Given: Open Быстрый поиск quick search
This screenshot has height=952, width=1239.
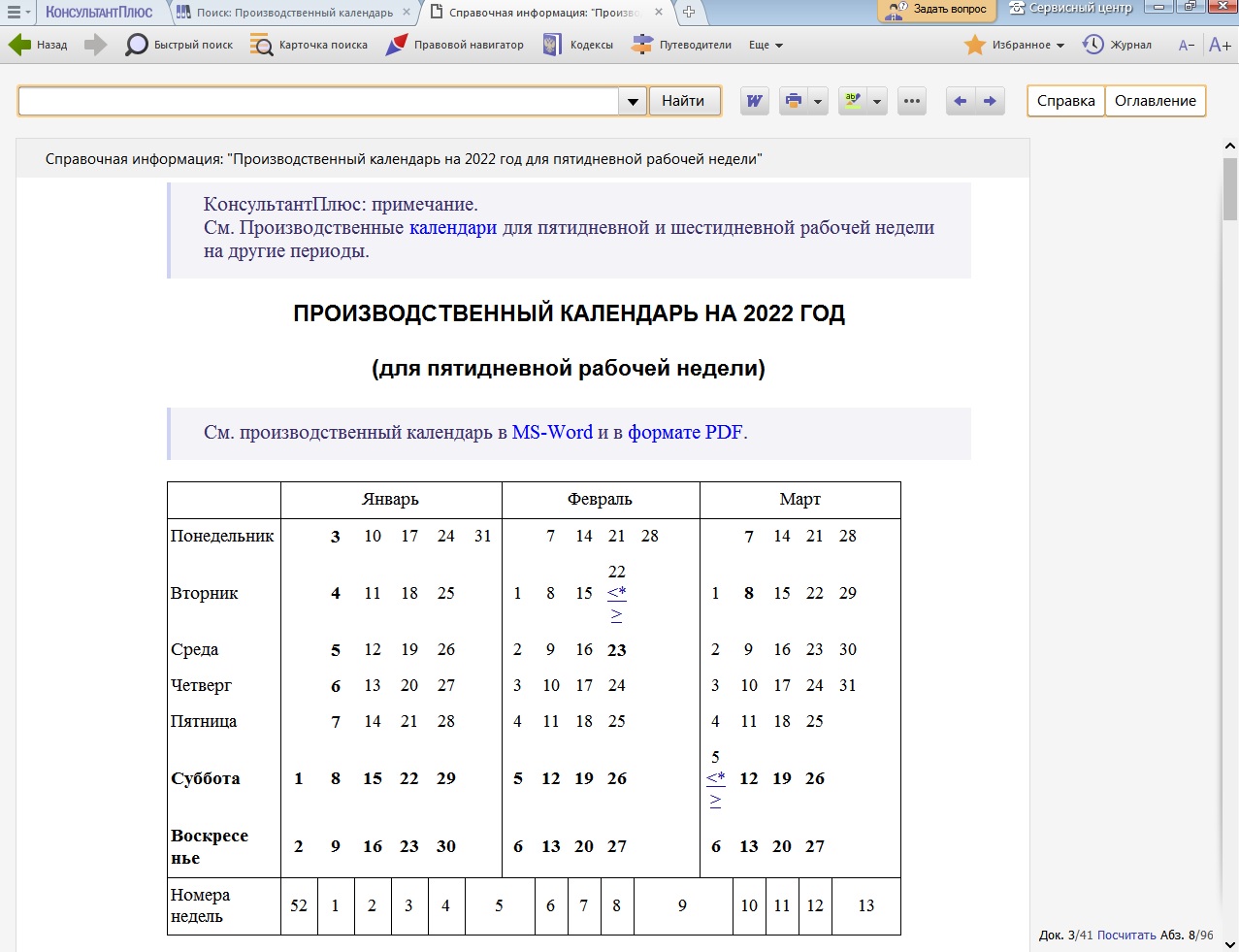Looking at the screenshot, I should [179, 45].
